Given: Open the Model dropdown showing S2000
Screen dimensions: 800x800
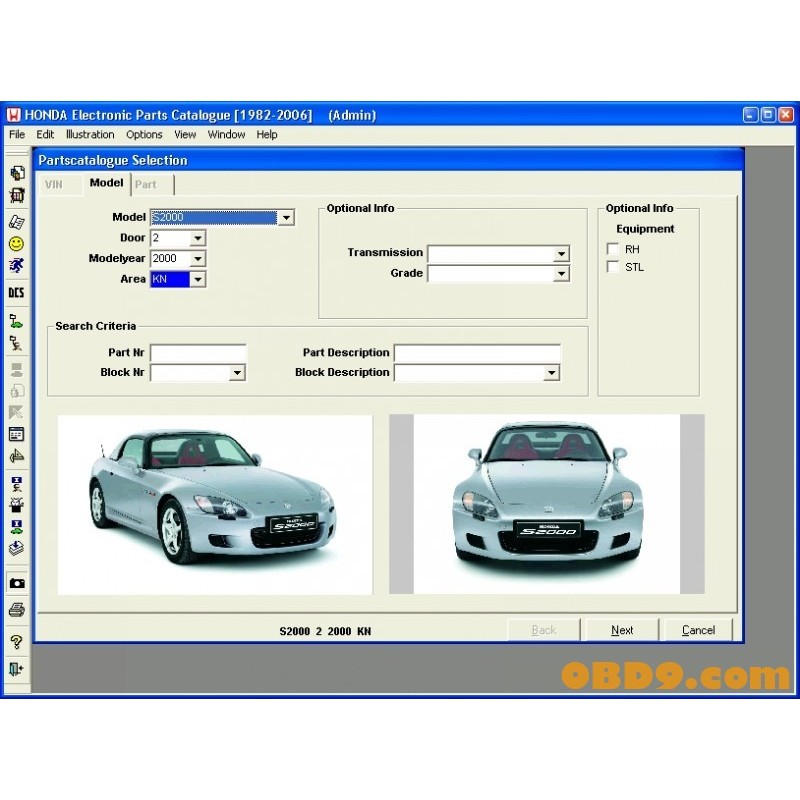Looking at the screenshot, I should 287,218.
